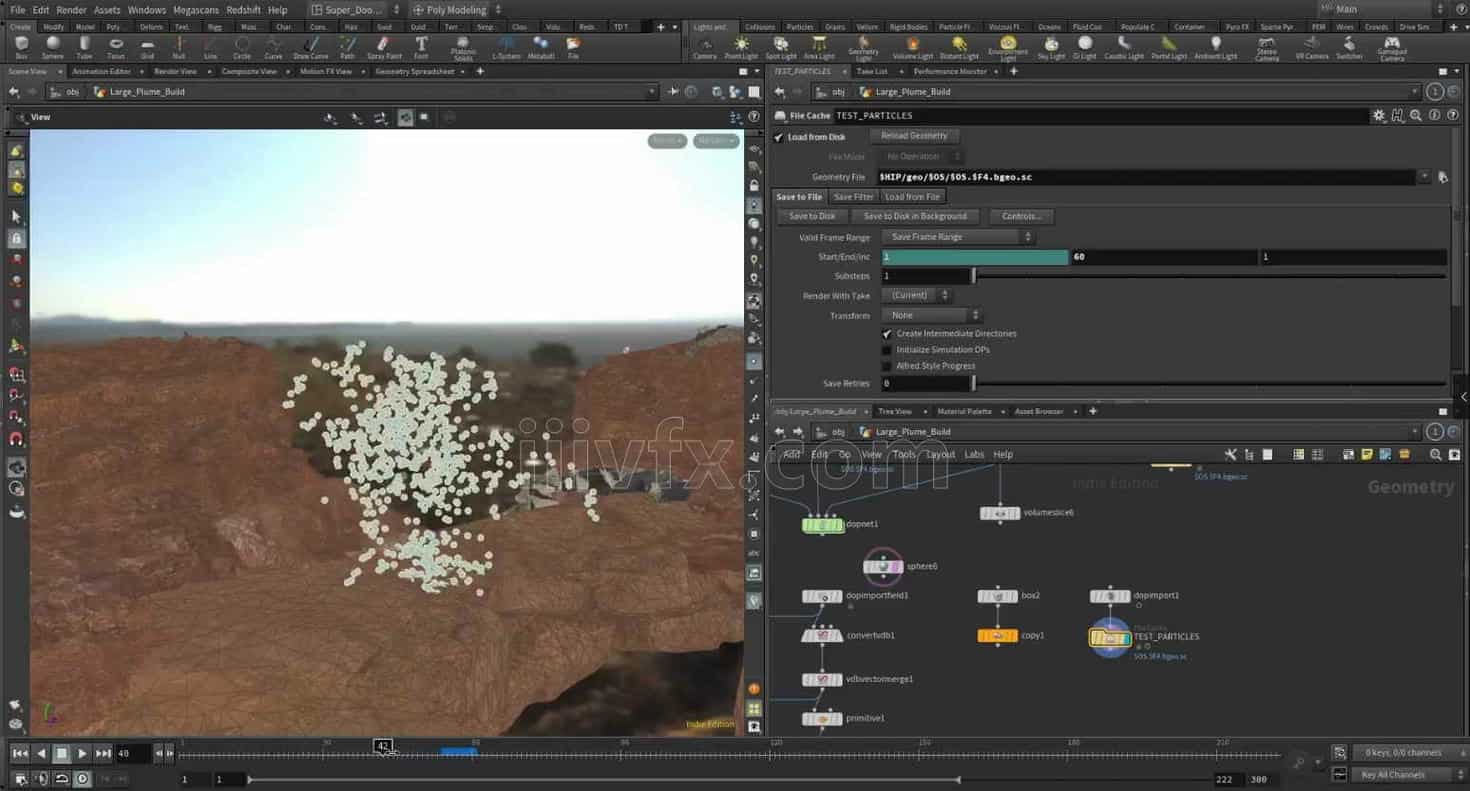The width and height of the screenshot is (1470, 791).
Task: Open the Redshift menu
Action: [243, 10]
